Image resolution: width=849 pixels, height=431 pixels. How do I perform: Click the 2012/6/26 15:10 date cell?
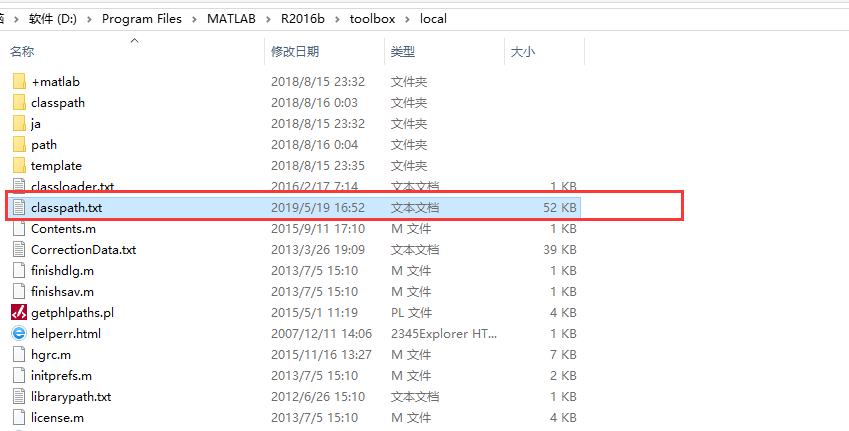(318, 397)
